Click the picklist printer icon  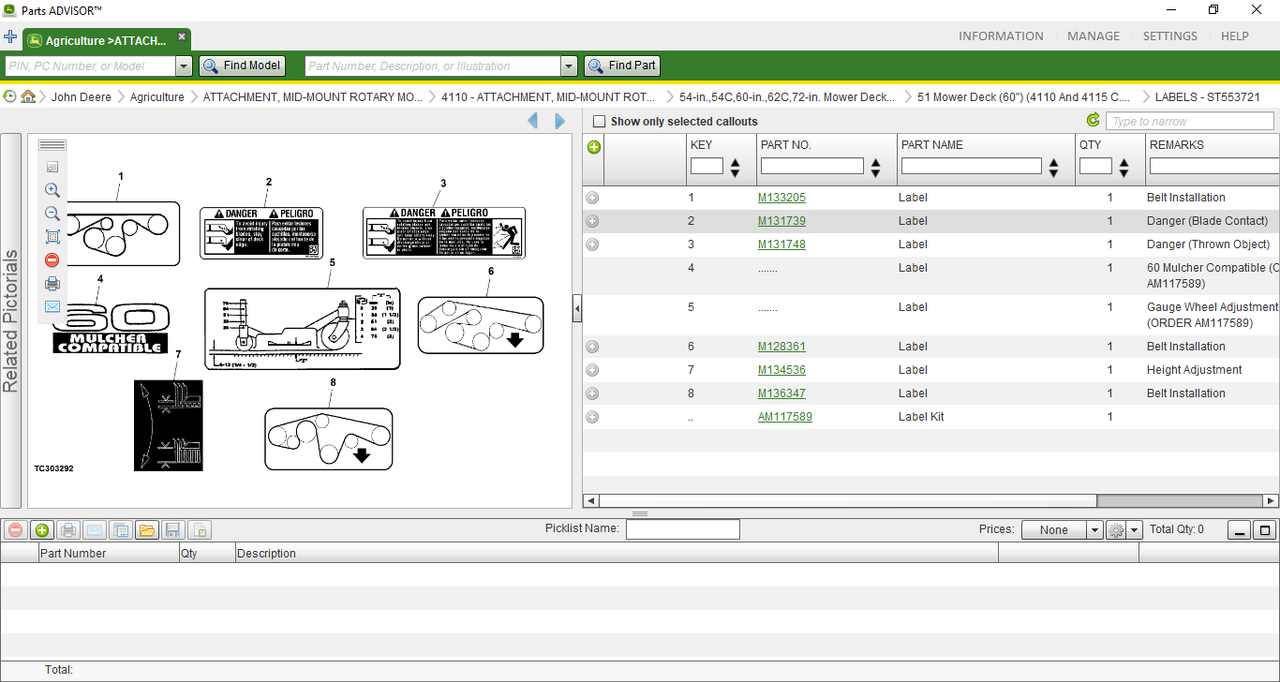point(68,530)
